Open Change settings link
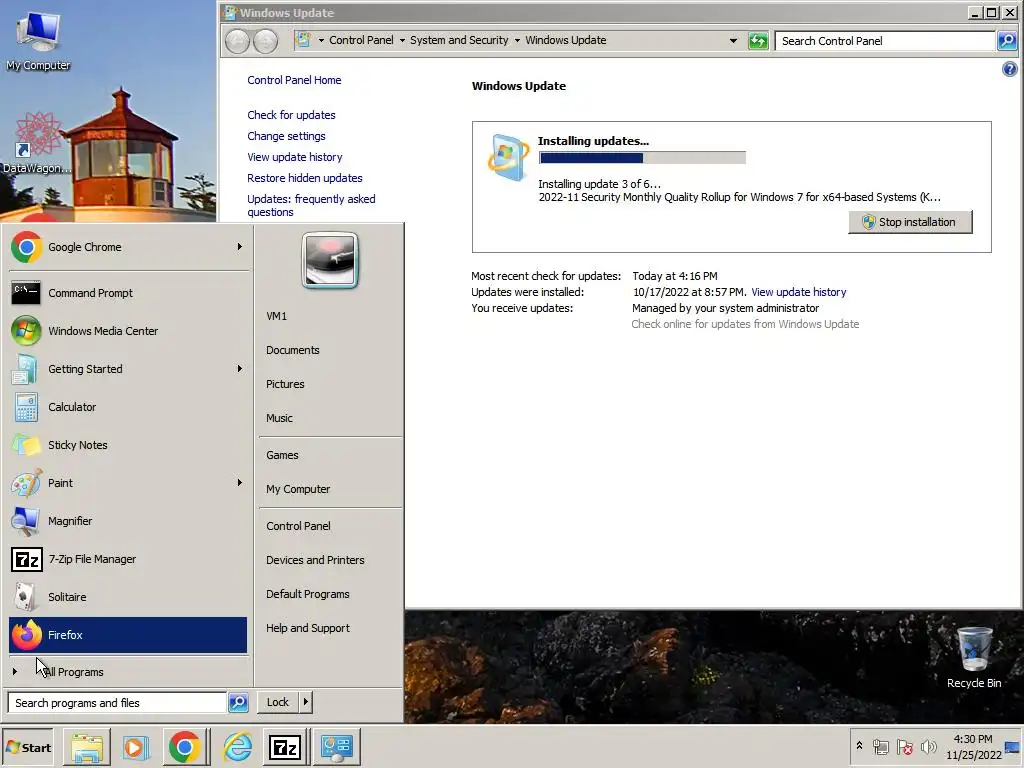Screen dimensions: 1024x768 [286, 136]
